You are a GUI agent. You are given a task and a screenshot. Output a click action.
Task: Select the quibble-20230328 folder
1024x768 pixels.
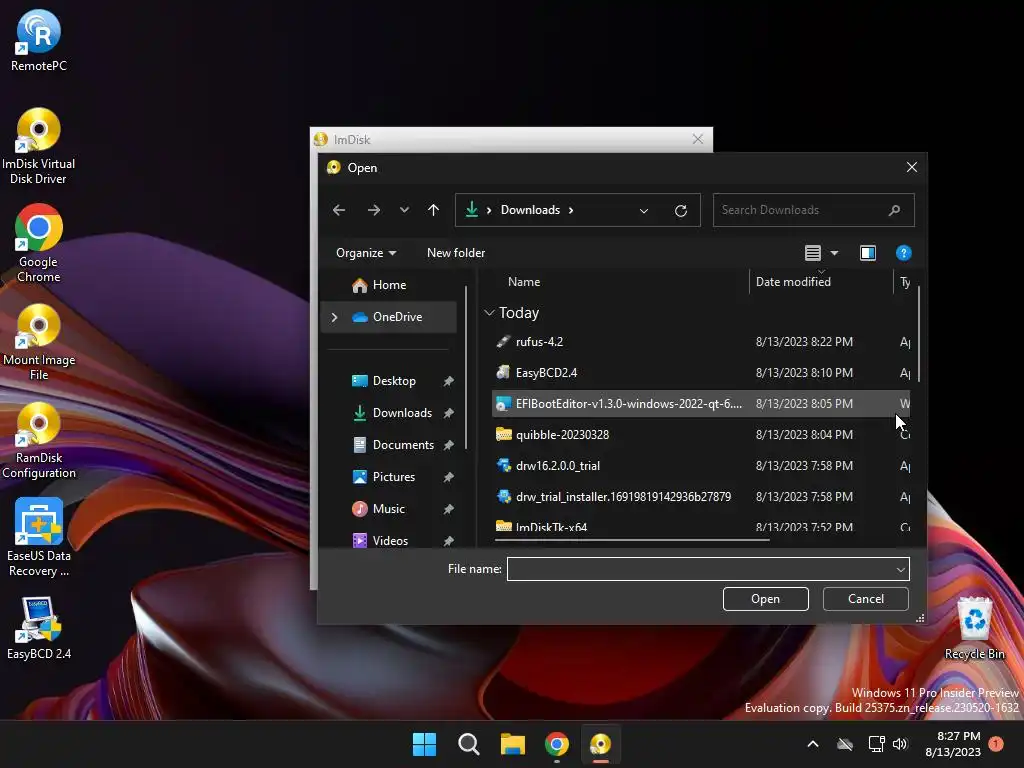pyautogui.click(x=700, y=435)
